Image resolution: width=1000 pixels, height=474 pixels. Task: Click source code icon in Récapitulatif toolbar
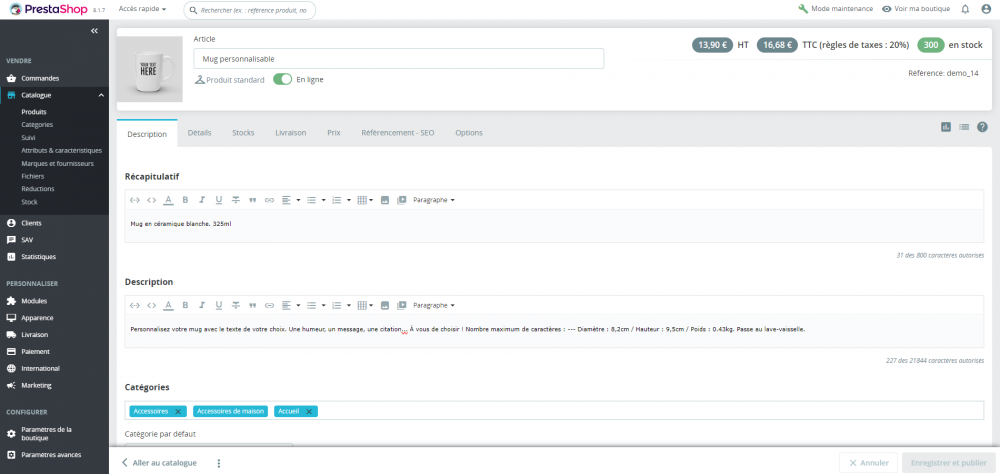click(152, 200)
